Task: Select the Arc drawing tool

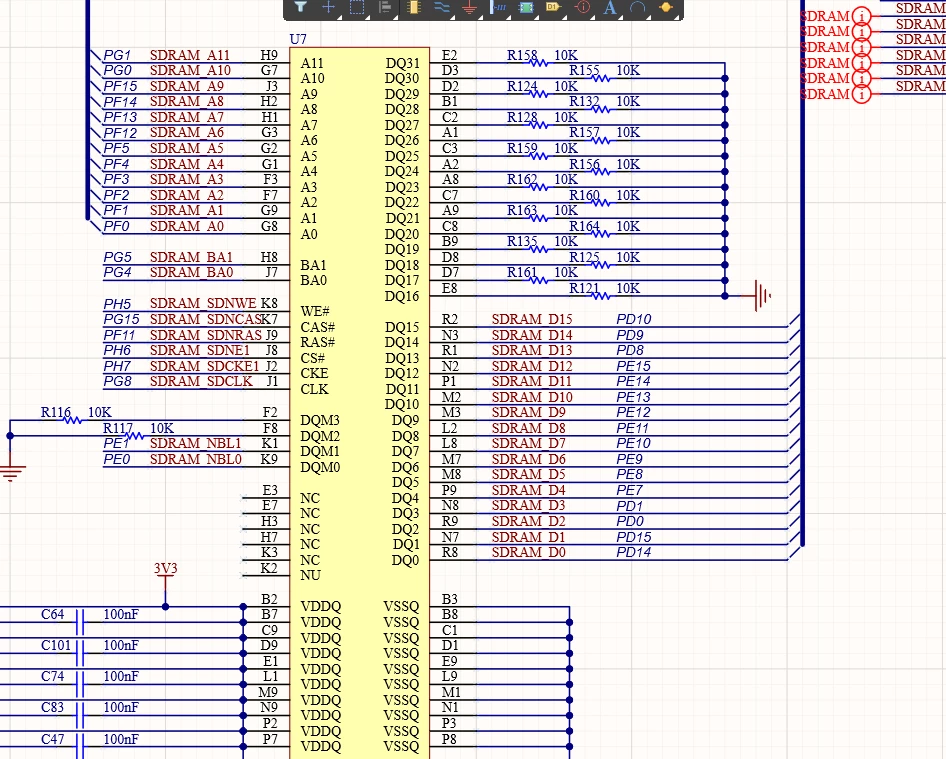Action: [x=638, y=7]
